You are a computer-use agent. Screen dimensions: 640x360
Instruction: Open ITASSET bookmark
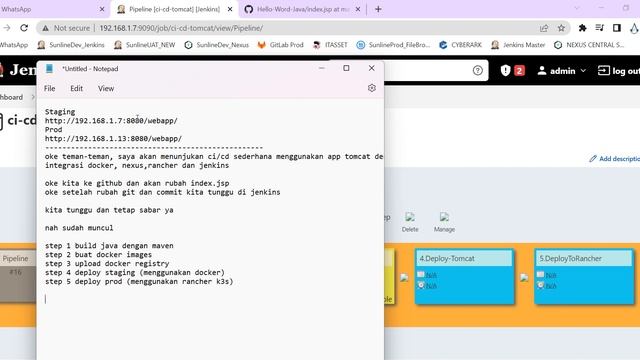click(x=330, y=45)
